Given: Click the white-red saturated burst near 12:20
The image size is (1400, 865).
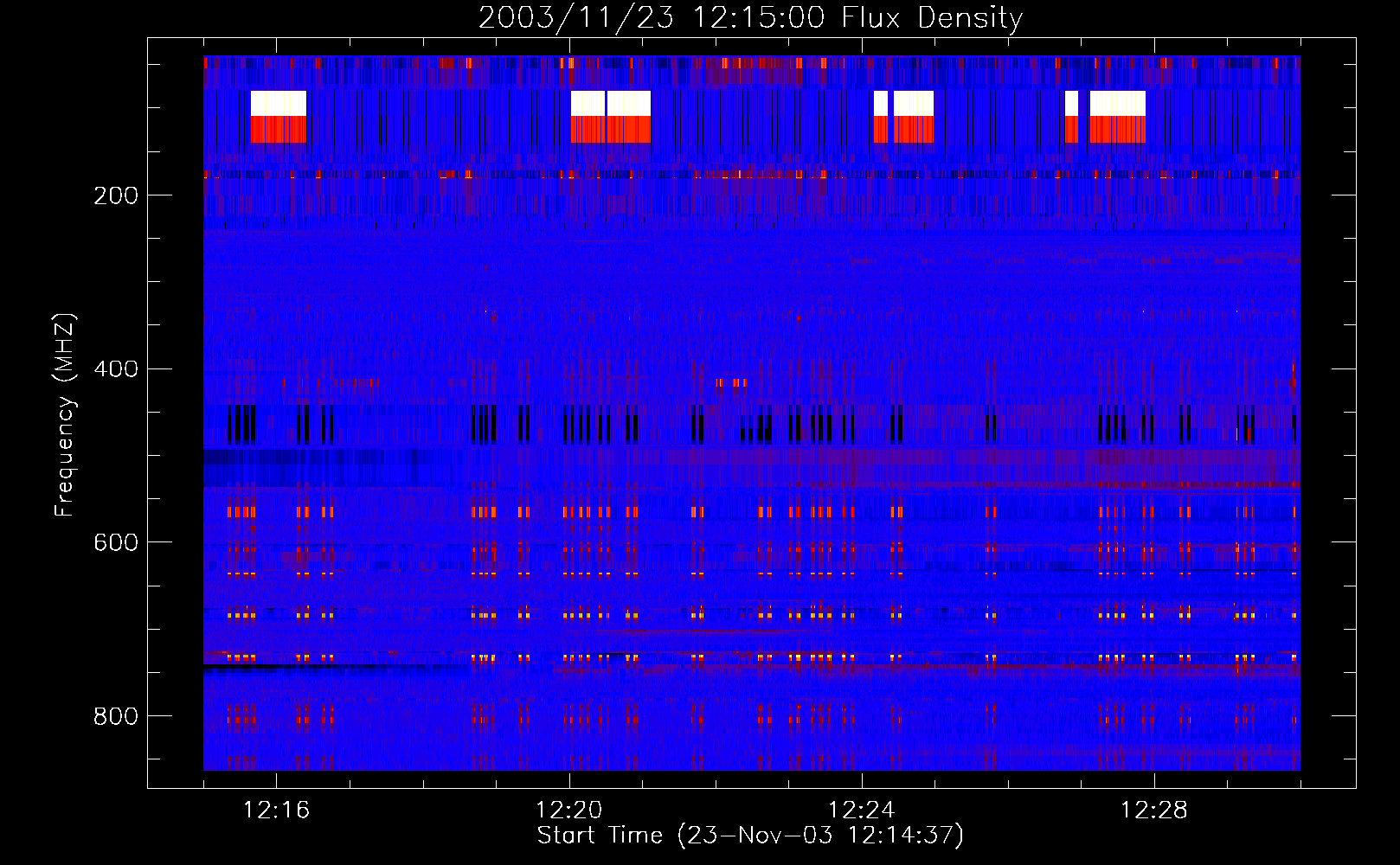Looking at the screenshot, I should (x=611, y=117).
